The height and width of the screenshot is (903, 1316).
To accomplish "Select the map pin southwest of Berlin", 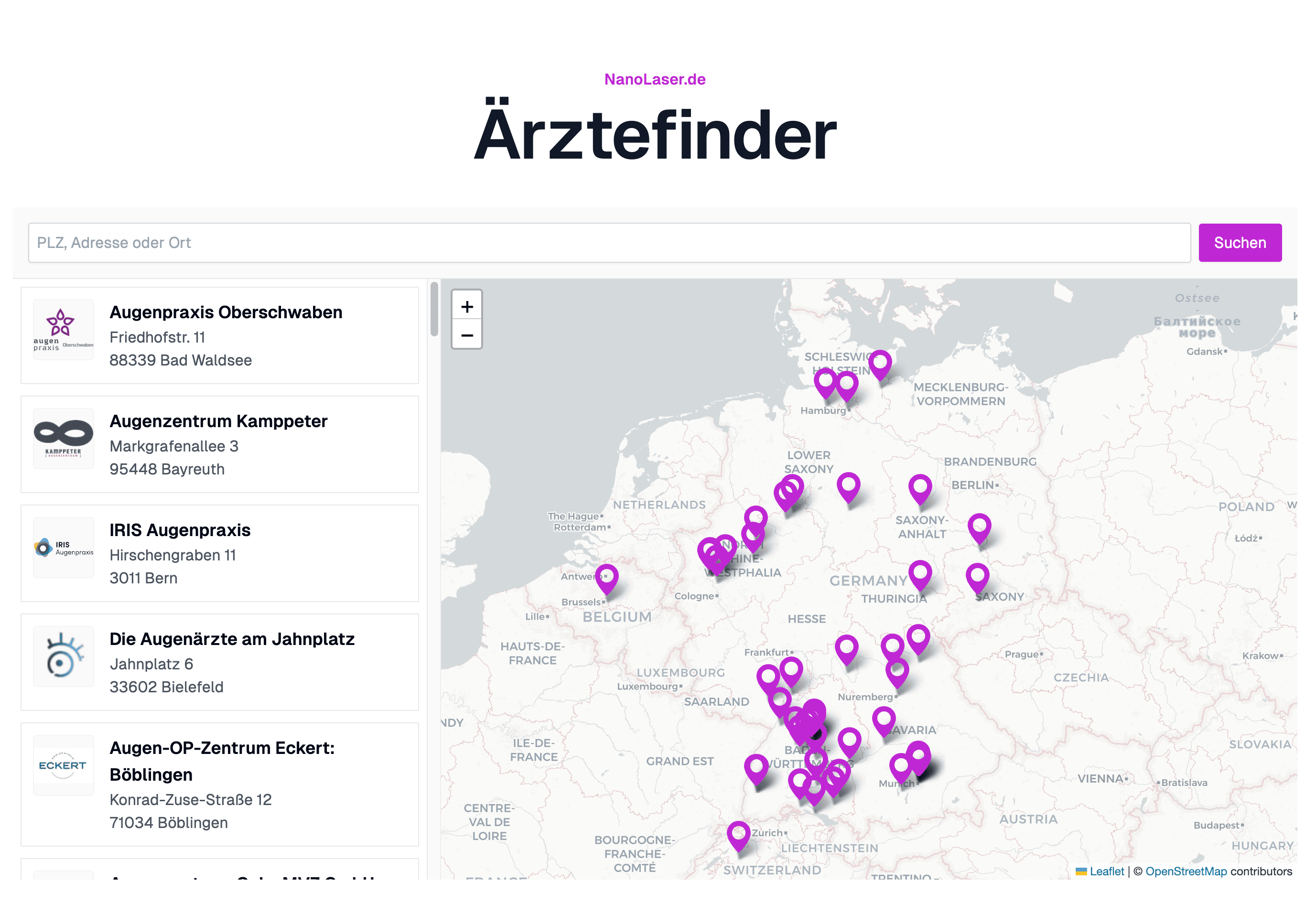I will pos(920,489).
